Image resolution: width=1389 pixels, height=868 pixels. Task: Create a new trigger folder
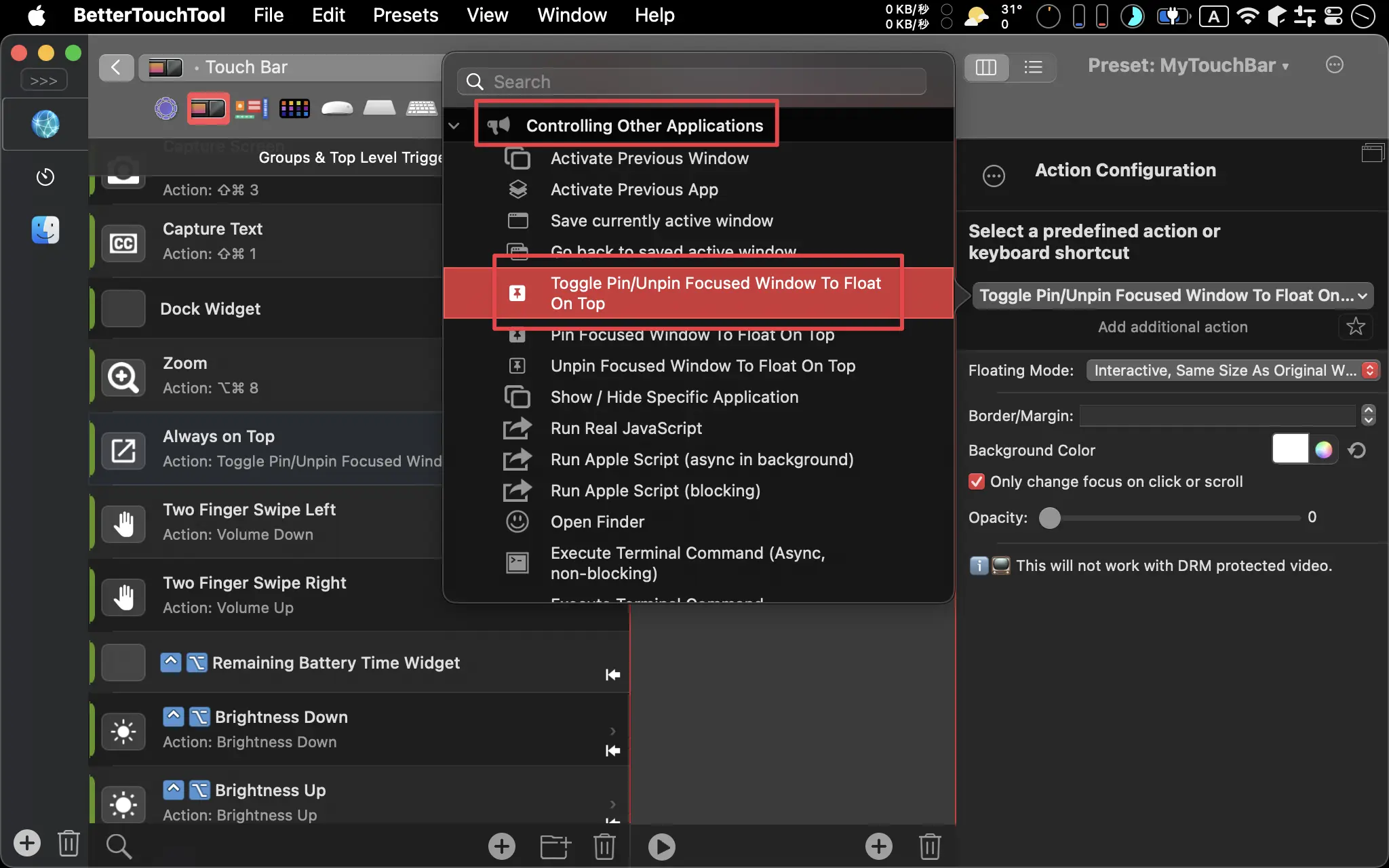(x=555, y=846)
